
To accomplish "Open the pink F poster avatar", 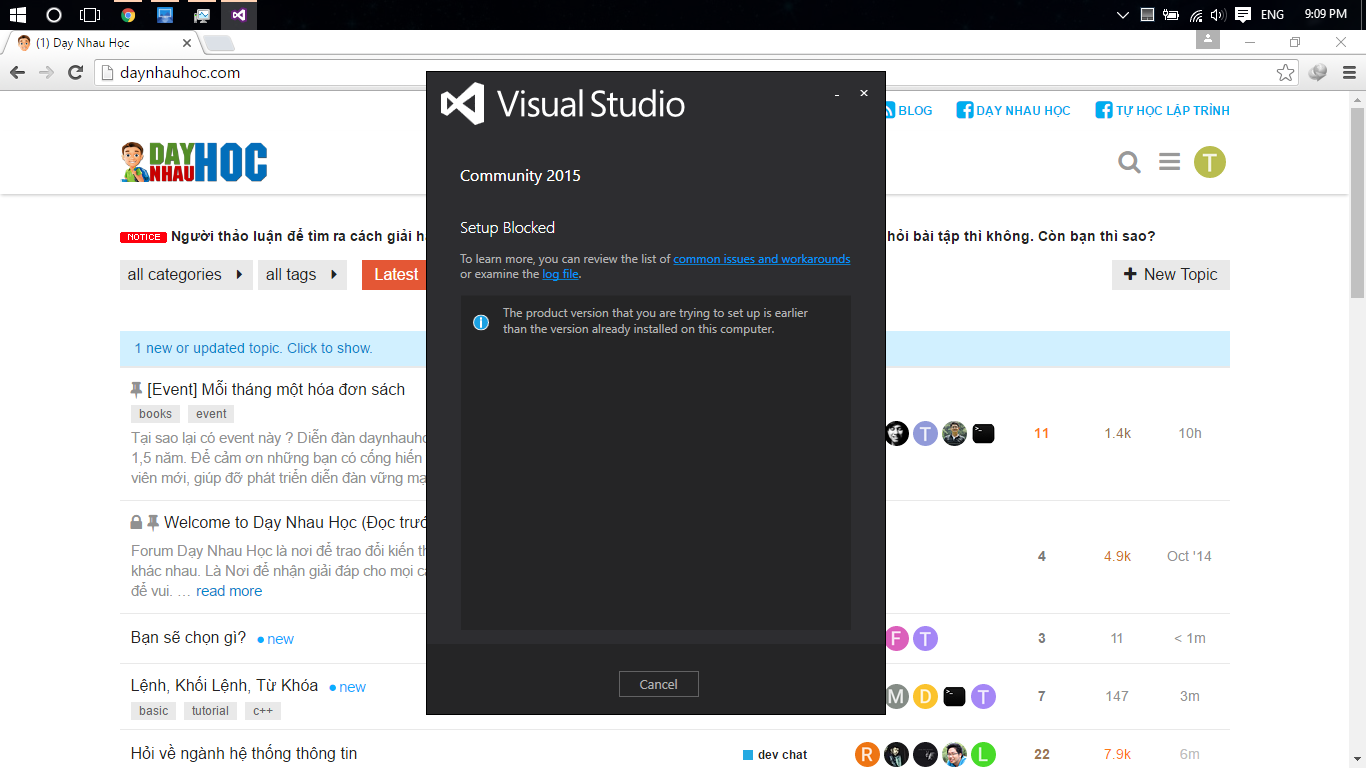I will (x=896, y=639).
